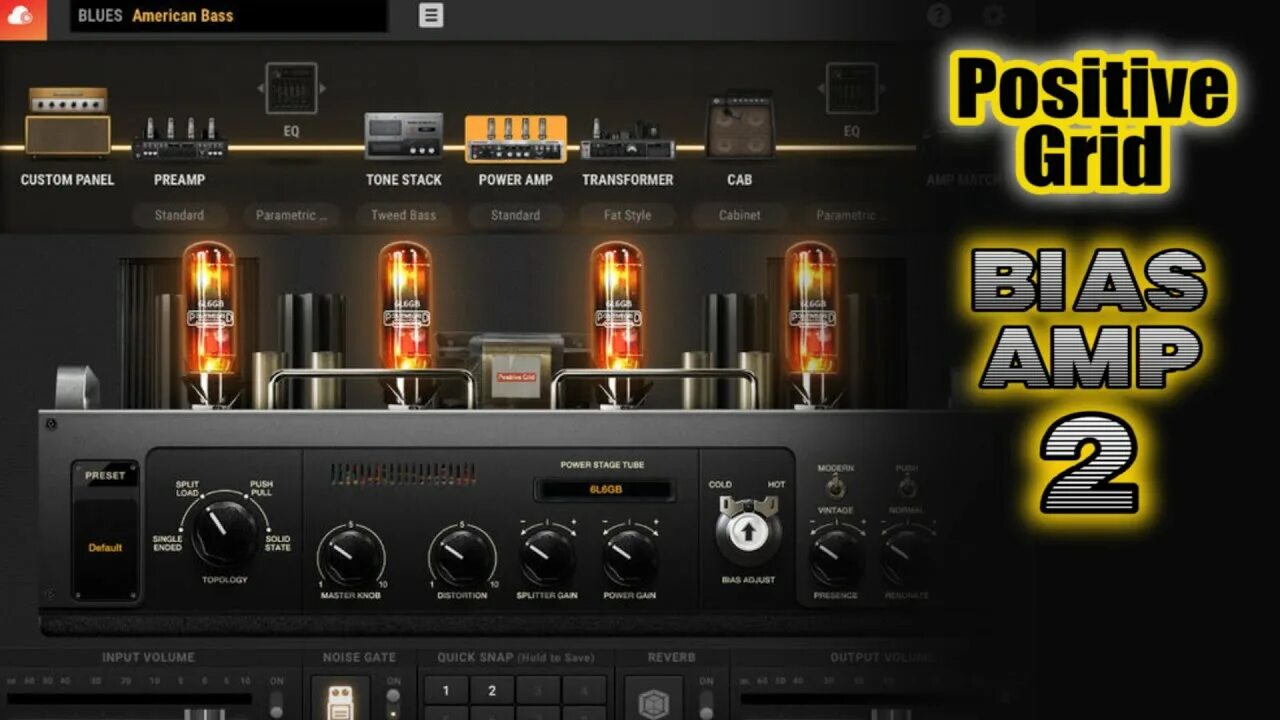Open the Fat Style transformer dropdown

tap(627, 215)
